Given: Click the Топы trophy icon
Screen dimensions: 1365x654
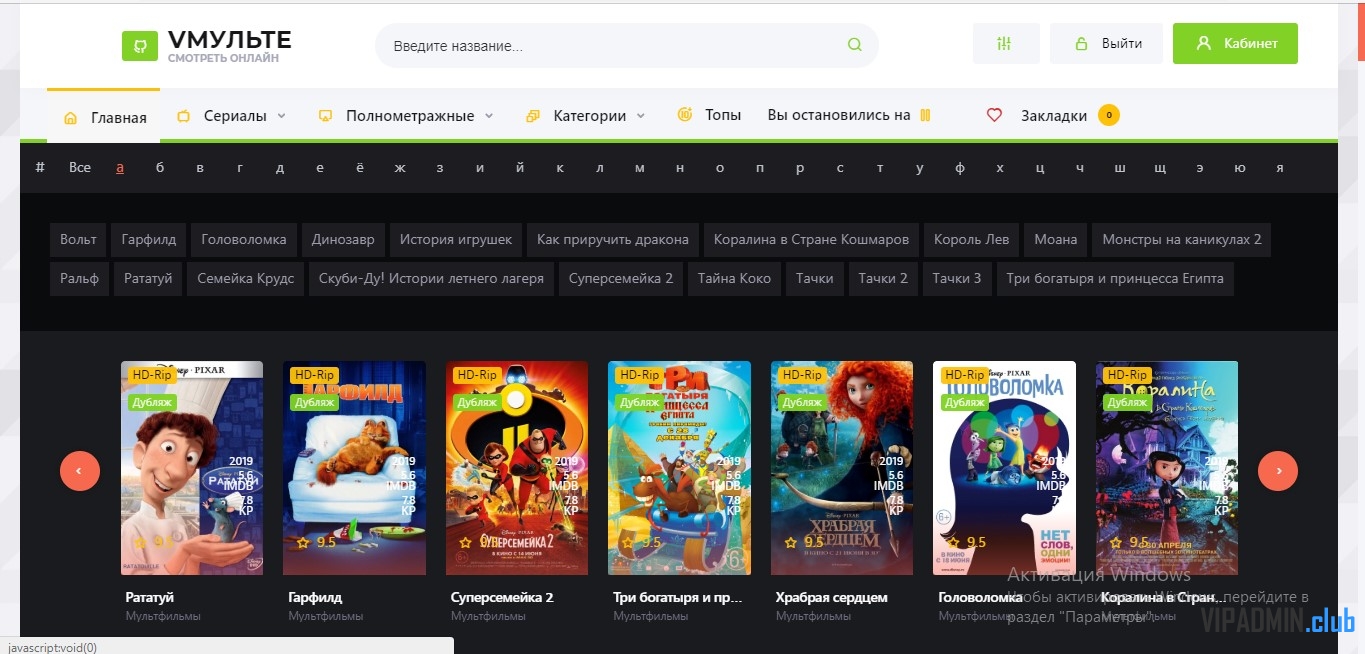Looking at the screenshot, I should click(685, 115).
